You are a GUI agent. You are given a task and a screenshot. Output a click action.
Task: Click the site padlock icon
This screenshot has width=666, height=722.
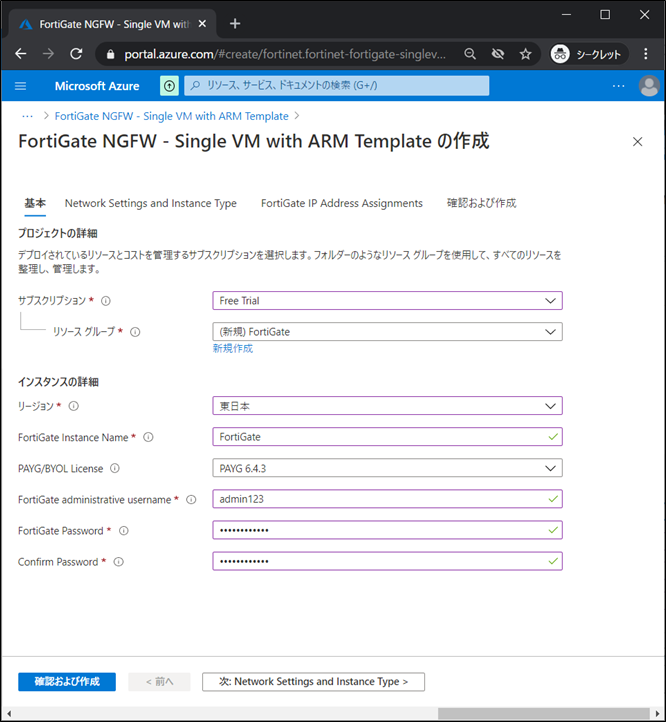110,54
